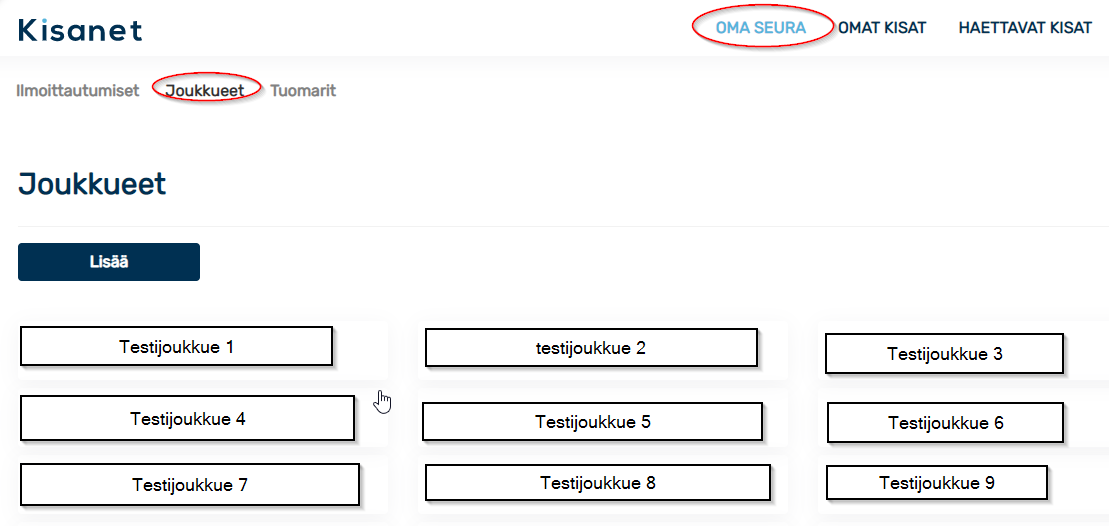Open the Tuomarit tab

(x=303, y=90)
